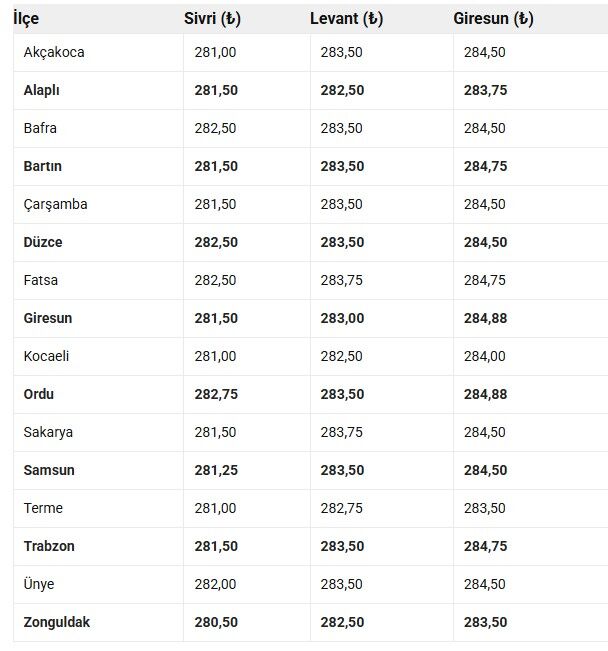
Task: Click the Sakarya district name
Action: click(x=48, y=432)
